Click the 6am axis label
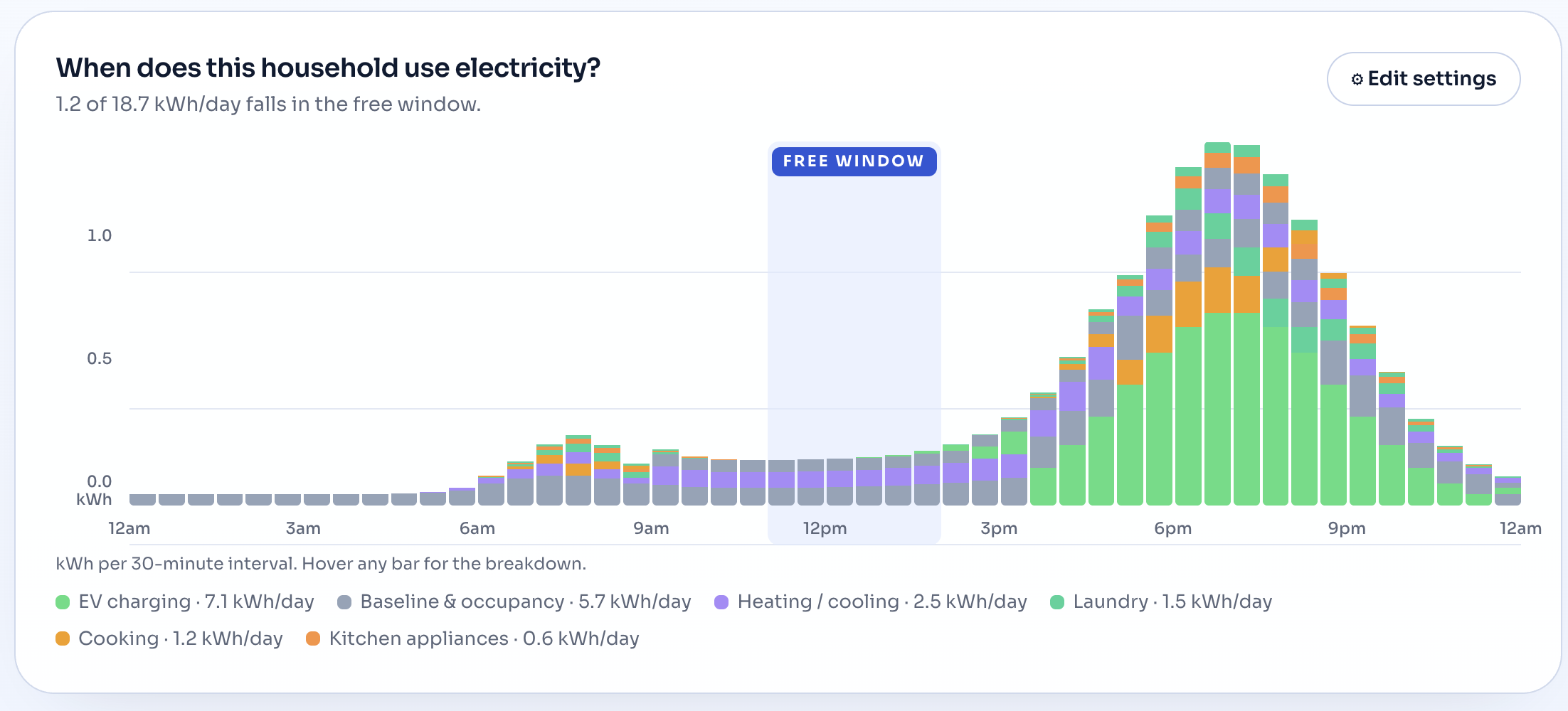The width and height of the screenshot is (1568, 711). tap(477, 528)
